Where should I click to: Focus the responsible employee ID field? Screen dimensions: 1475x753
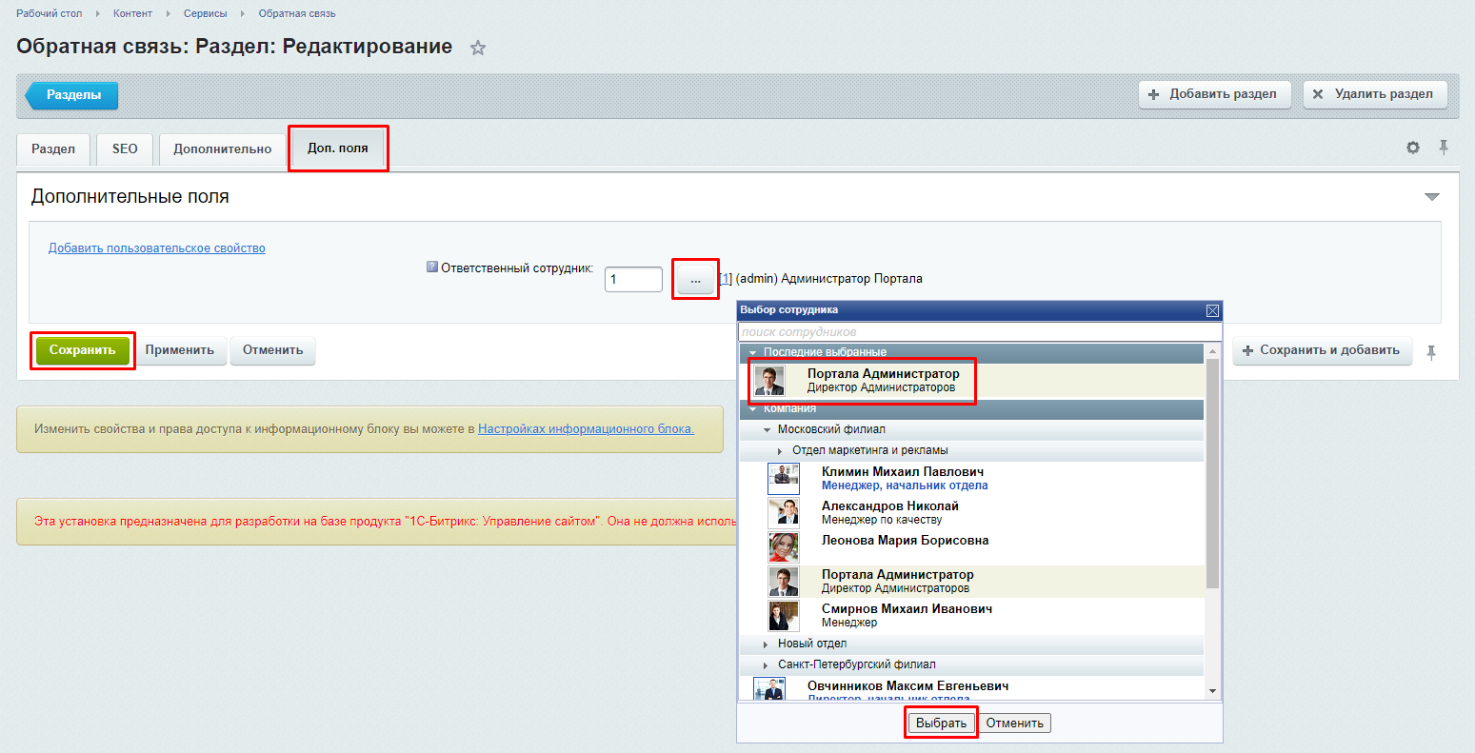634,279
